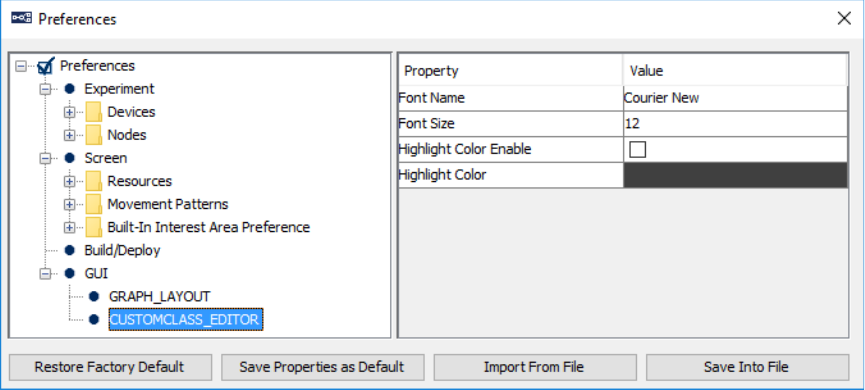Select the CUSTOMCLASS_EDITOR tree item
This screenshot has height=390, width=865.
click(x=186, y=319)
